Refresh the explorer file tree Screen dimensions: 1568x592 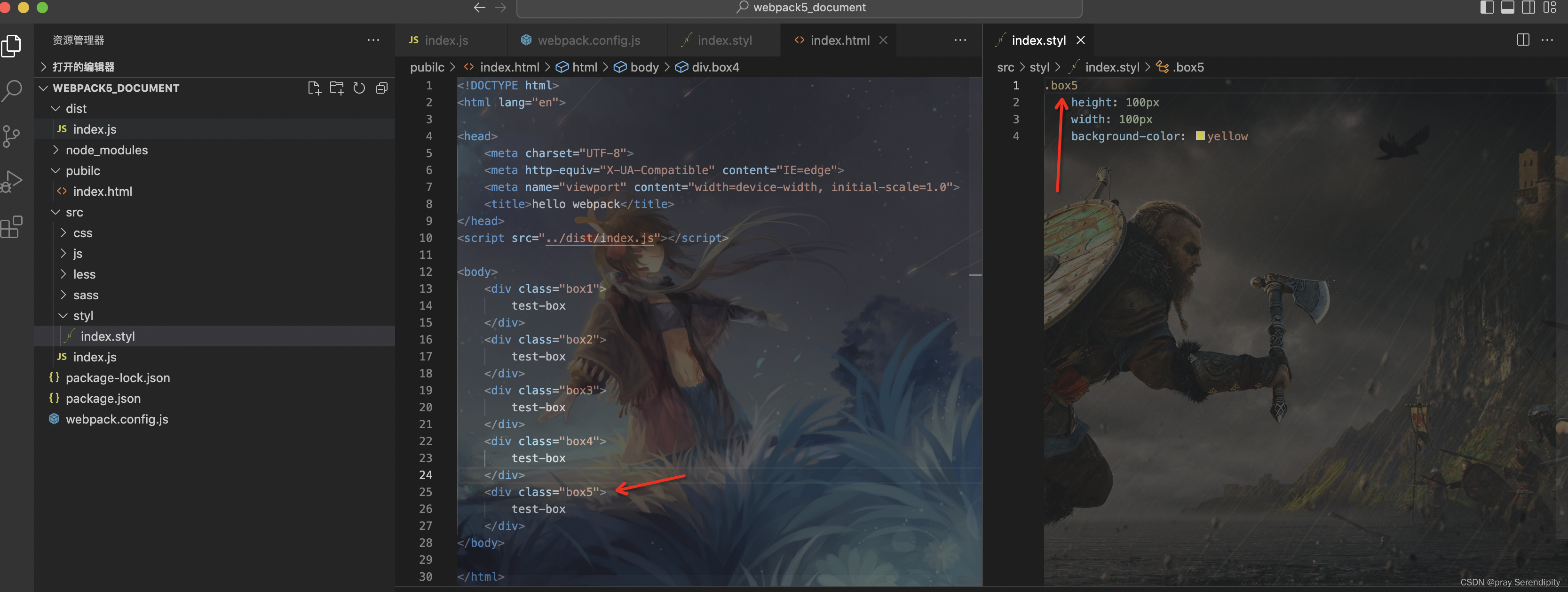[x=359, y=88]
